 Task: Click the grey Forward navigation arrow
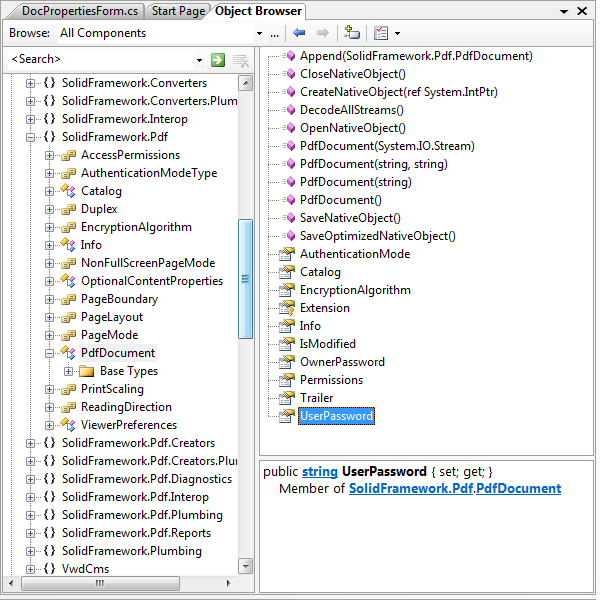(x=323, y=33)
